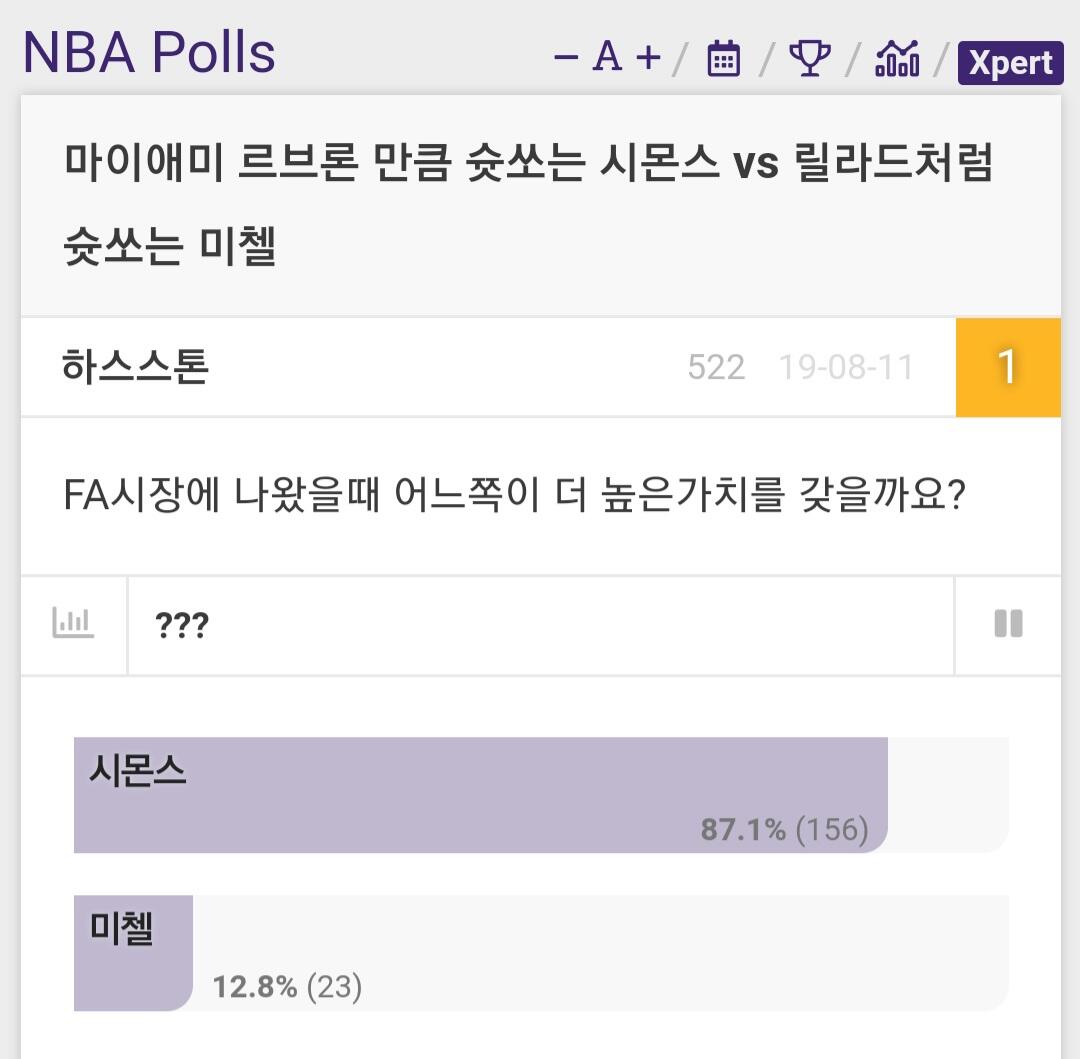Screen dimensions: 1080x1059
Task: Click the view count 522
Action: (x=716, y=367)
